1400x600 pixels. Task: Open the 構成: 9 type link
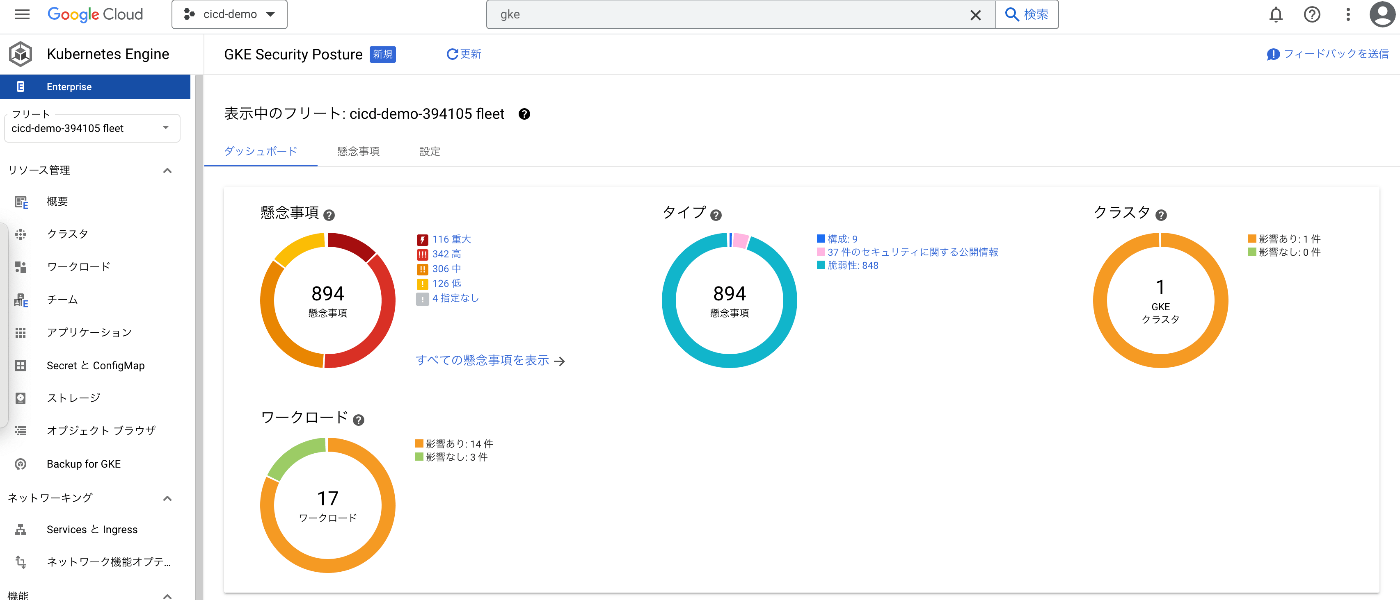pyautogui.click(x=842, y=239)
